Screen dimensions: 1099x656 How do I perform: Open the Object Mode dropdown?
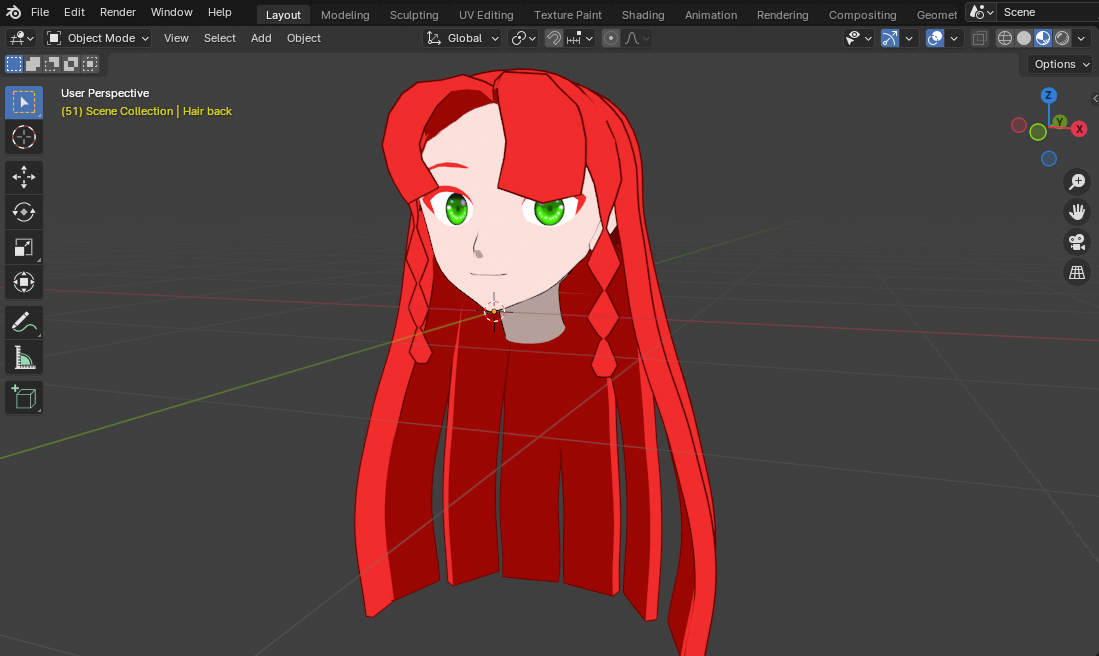[x=97, y=39]
